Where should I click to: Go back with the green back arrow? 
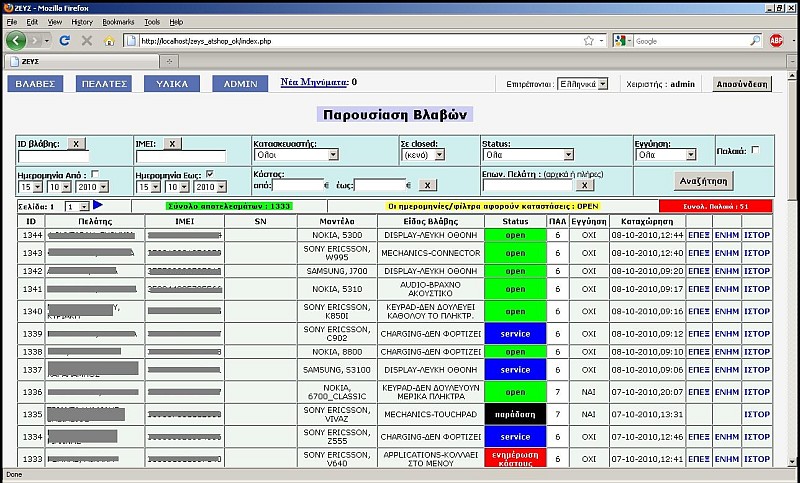[16, 41]
